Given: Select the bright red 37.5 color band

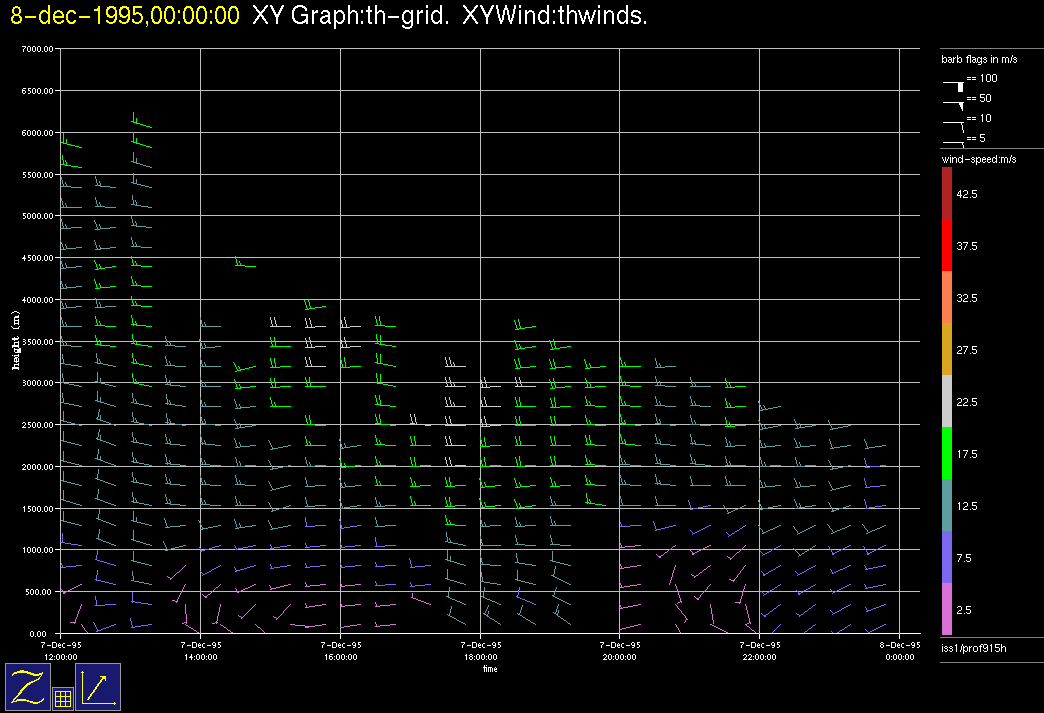Looking at the screenshot, I should click(946, 245).
